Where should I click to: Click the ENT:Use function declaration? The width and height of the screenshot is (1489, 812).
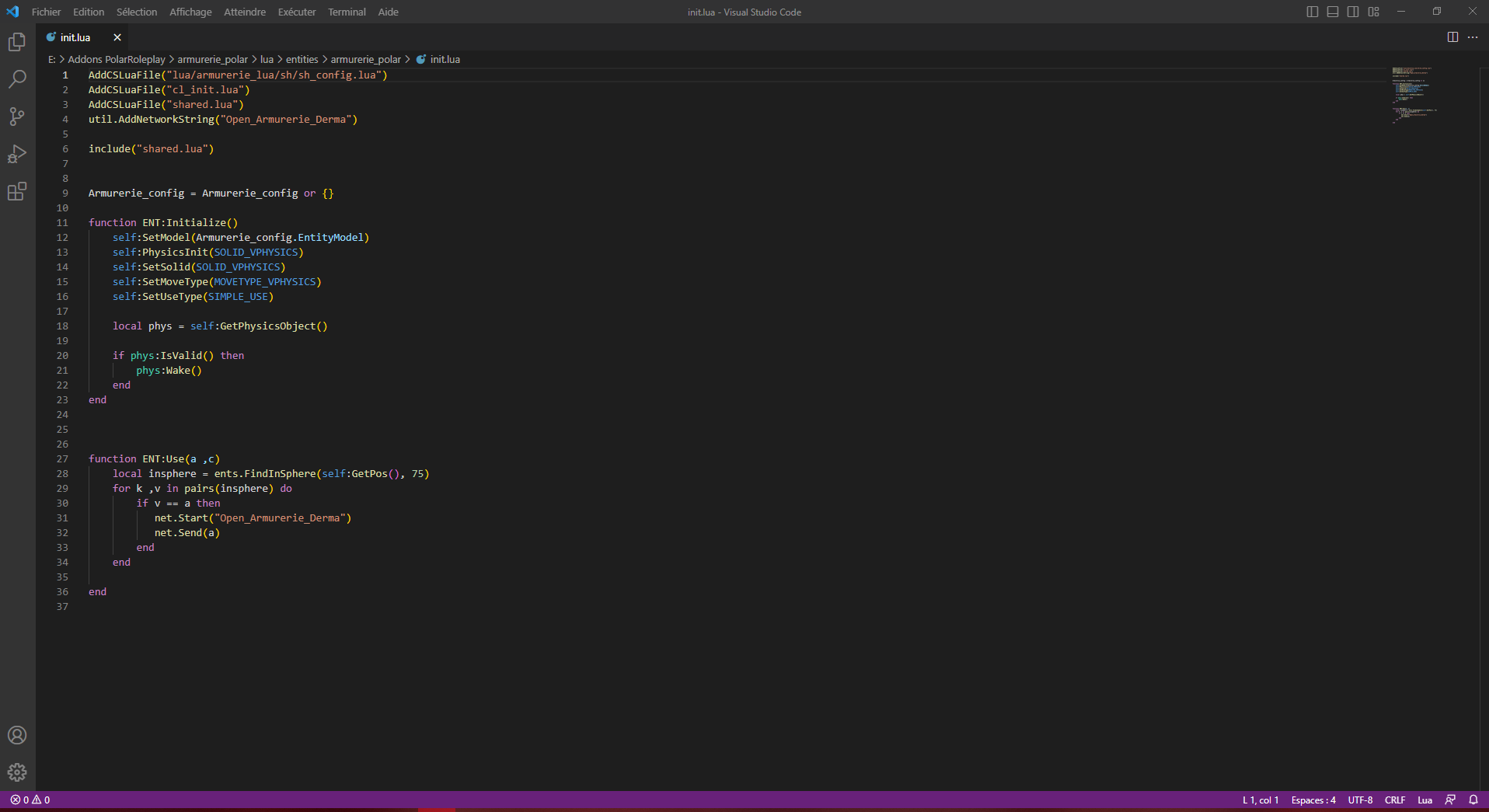coord(154,458)
